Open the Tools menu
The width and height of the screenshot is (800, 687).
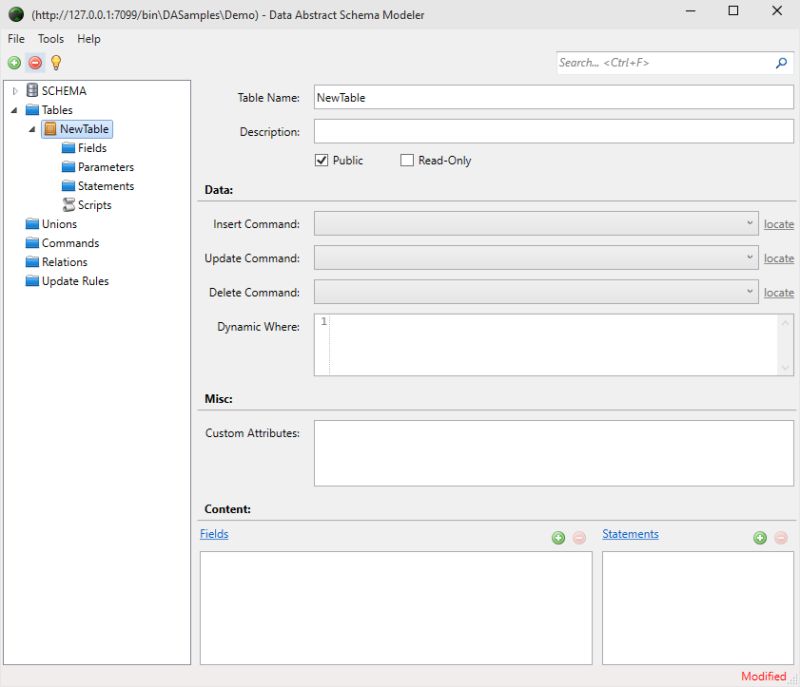tap(49, 38)
